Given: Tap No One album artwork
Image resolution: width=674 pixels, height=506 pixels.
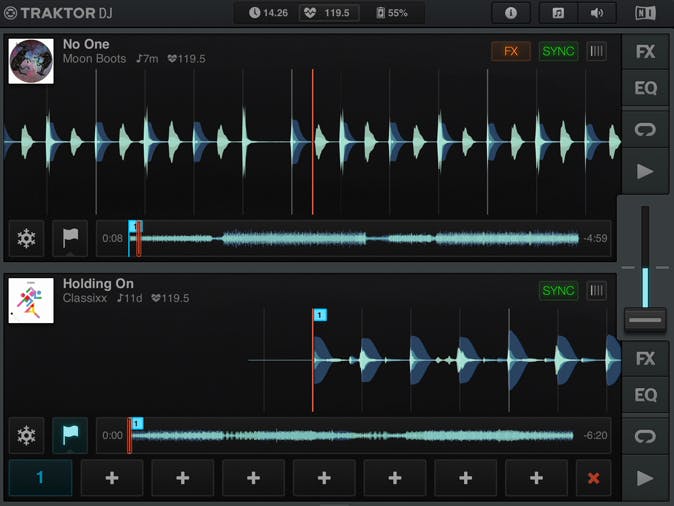Looking at the screenshot, I should pyautogui.click(x=31, y=61).
